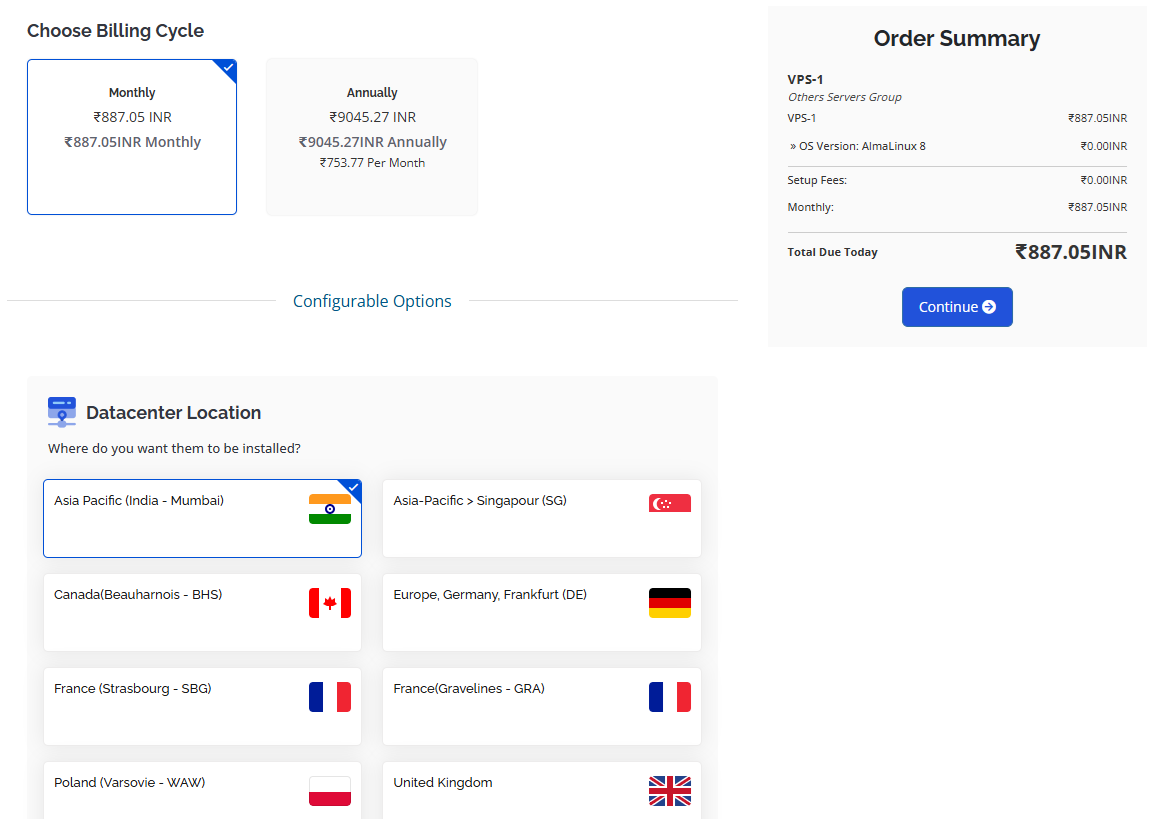The height and width of the screenshot is (819, 1155).
Task: Click the Gravelines France flag icon
Action: [x=669, y=697]
